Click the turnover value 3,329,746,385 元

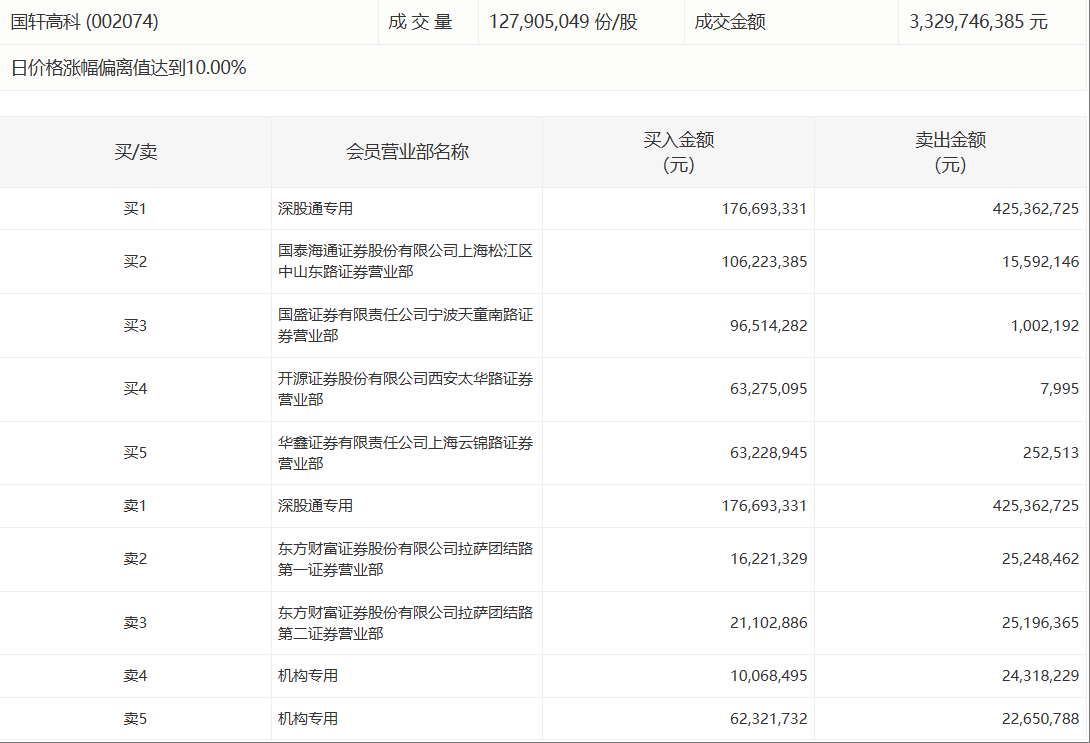click(978, 22)
